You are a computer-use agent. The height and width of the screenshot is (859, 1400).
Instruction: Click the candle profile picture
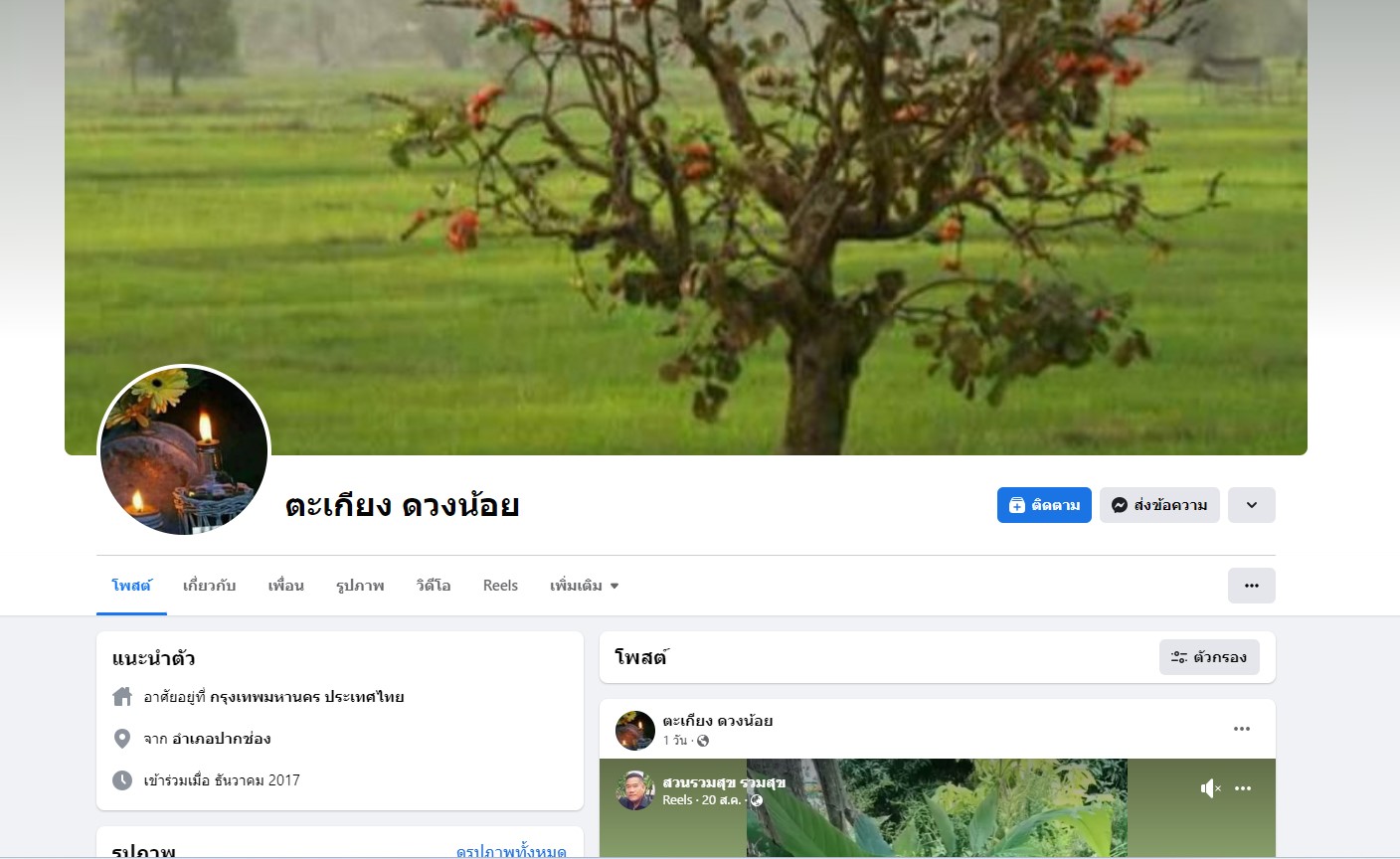click(x=184, y=451)
